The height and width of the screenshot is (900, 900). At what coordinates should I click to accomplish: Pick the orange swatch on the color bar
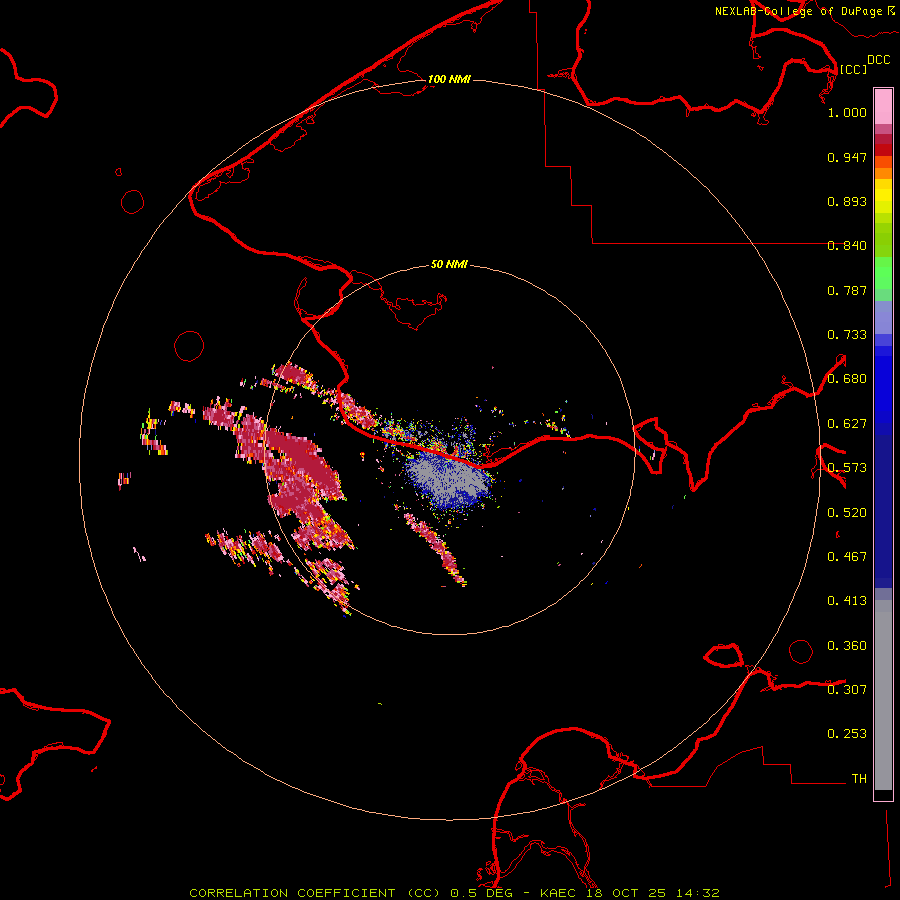pos(883,173)
